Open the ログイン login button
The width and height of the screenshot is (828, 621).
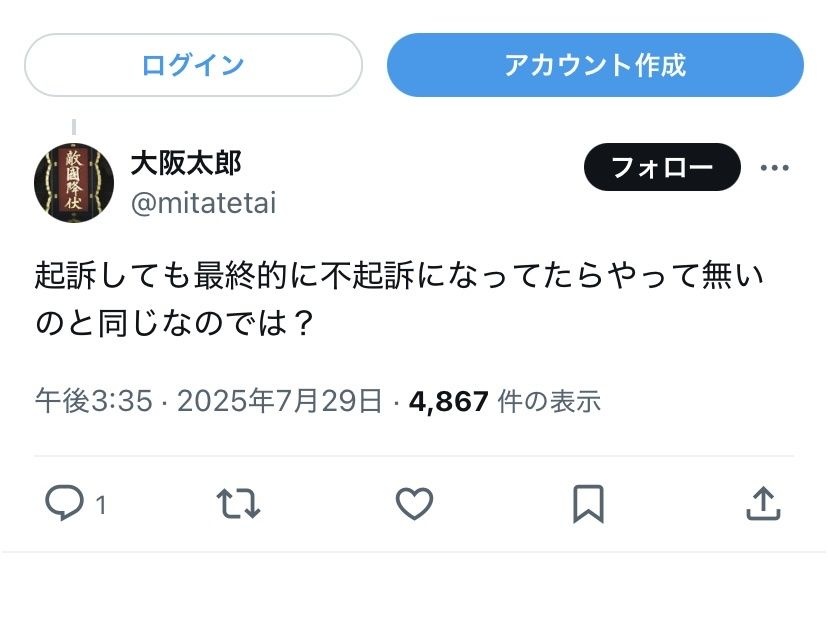(193, 64)
